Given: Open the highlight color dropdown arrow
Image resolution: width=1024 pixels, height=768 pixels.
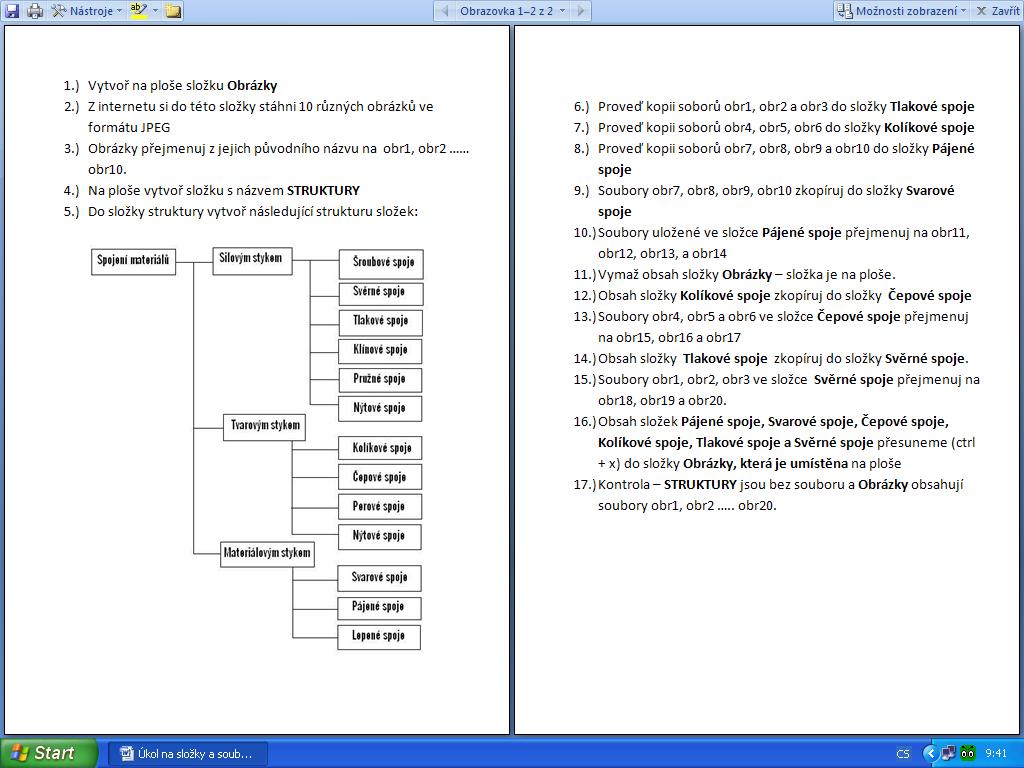Looking at the screenshot, I should 155,10.
